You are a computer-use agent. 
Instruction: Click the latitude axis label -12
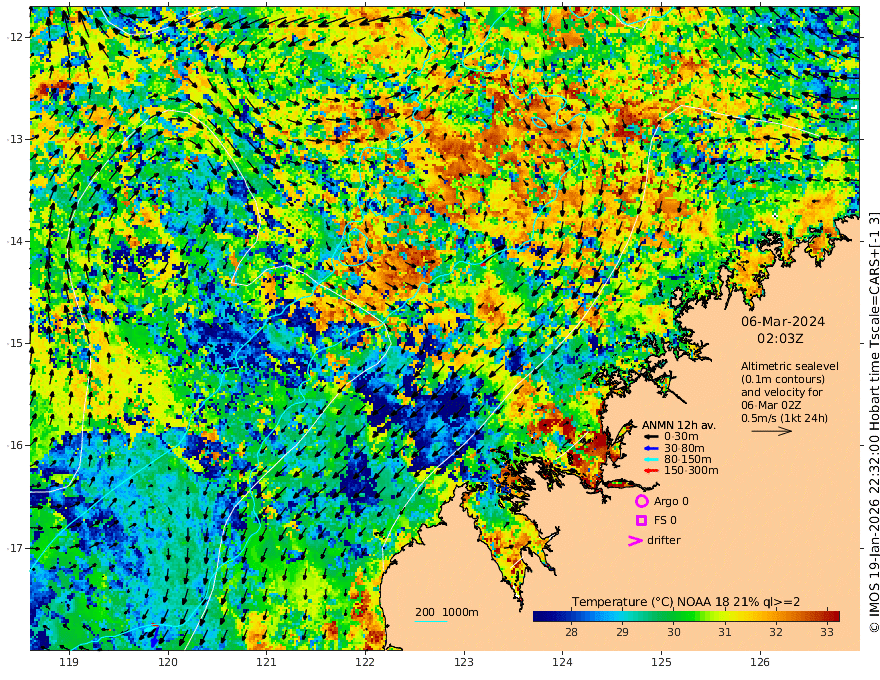pyautogui.click(x=15, y=37)
